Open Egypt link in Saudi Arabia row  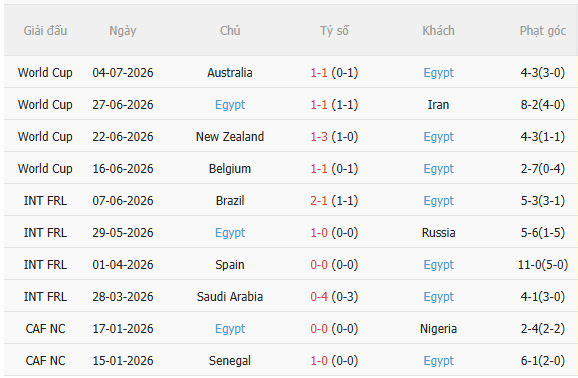point(438,297)
